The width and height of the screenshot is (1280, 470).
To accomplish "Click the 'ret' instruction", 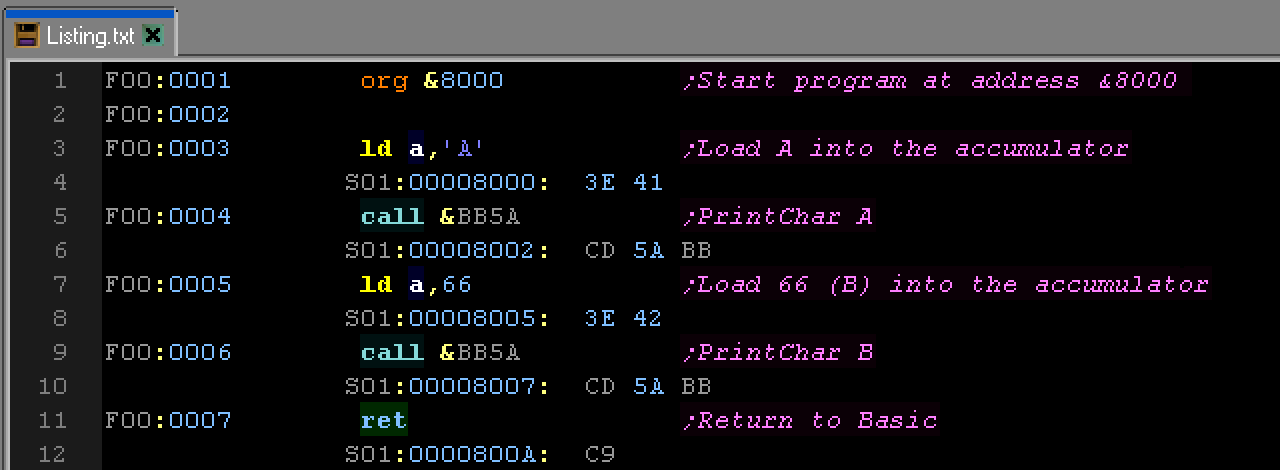I will [x=383, y=420].
